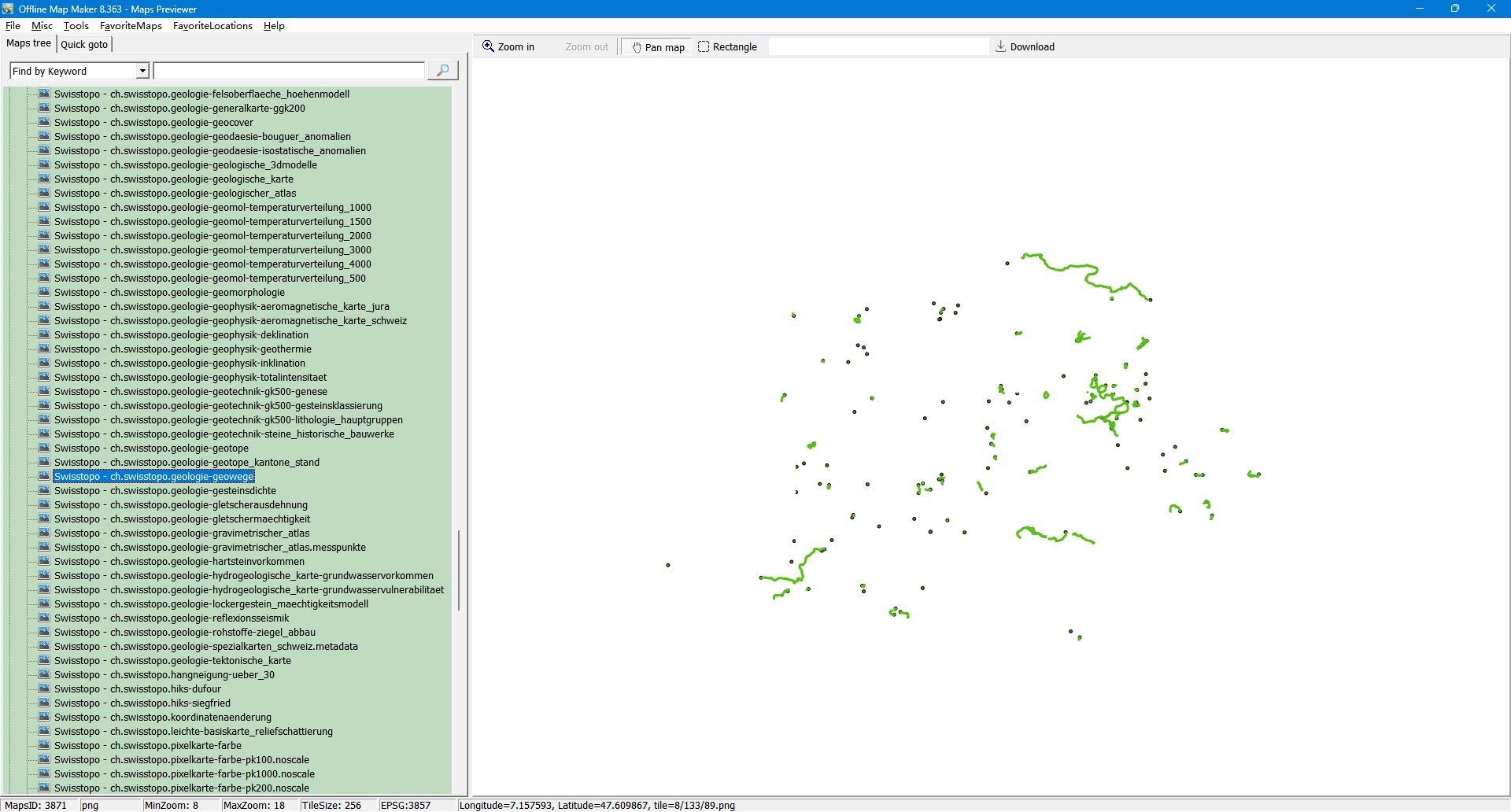This screenshot has height=812, width=1511.
Task: Click the Download arrow button
Action: tap(1025, 47)
